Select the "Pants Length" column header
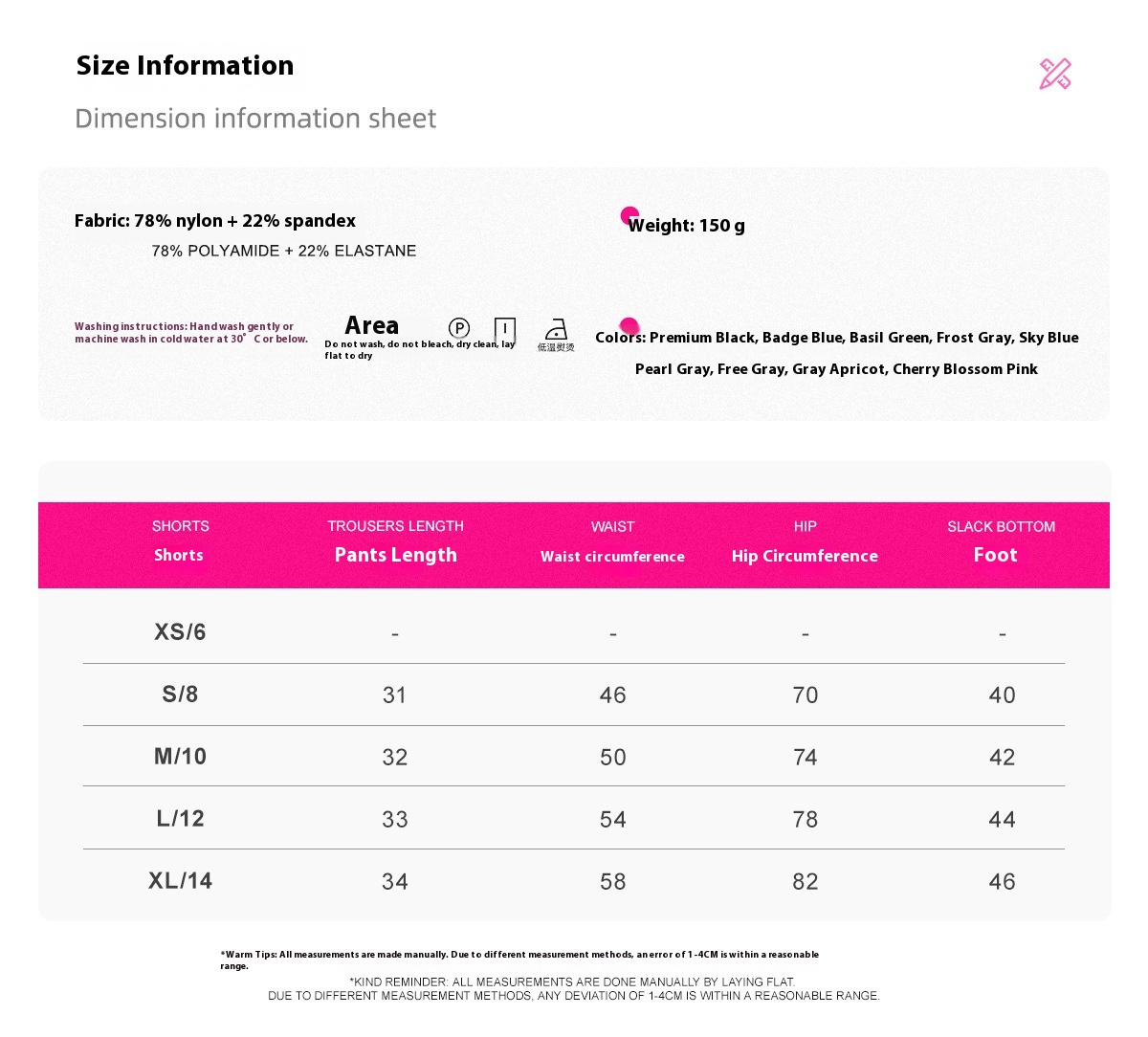Screen dimensions: 1148x1037 (x=395, y=555)
